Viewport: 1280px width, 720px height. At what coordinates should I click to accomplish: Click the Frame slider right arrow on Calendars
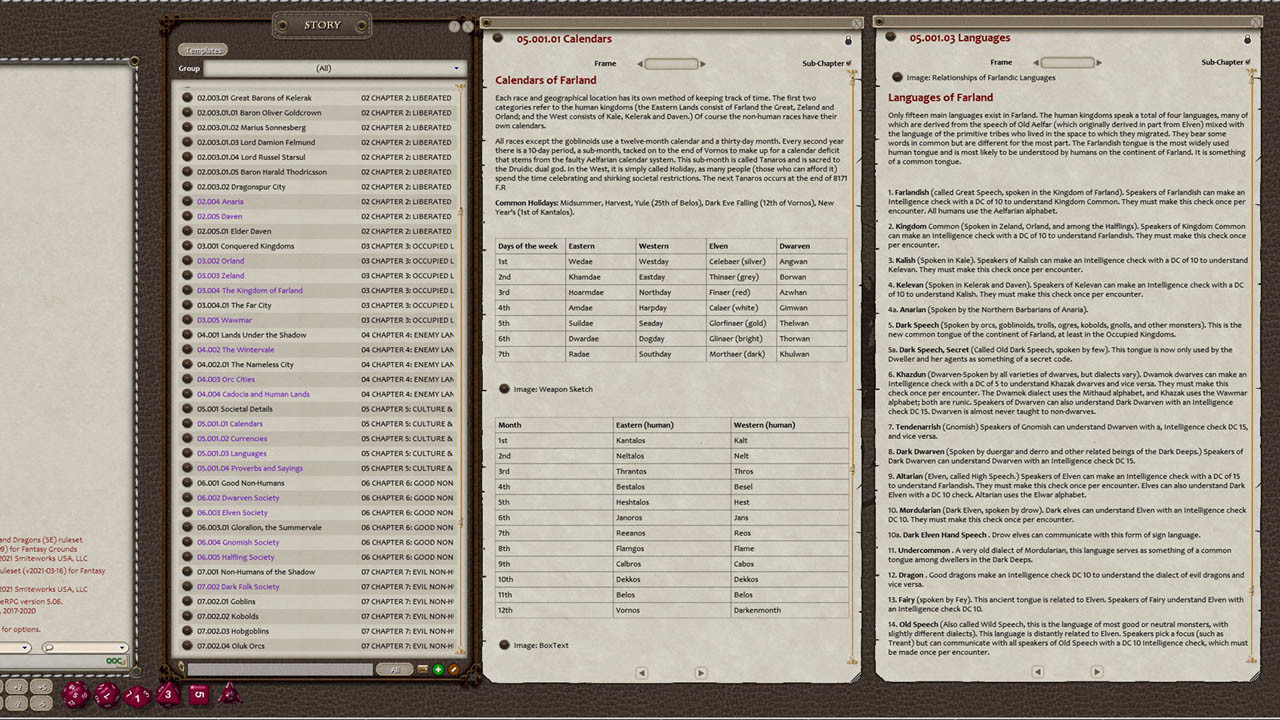703,64
